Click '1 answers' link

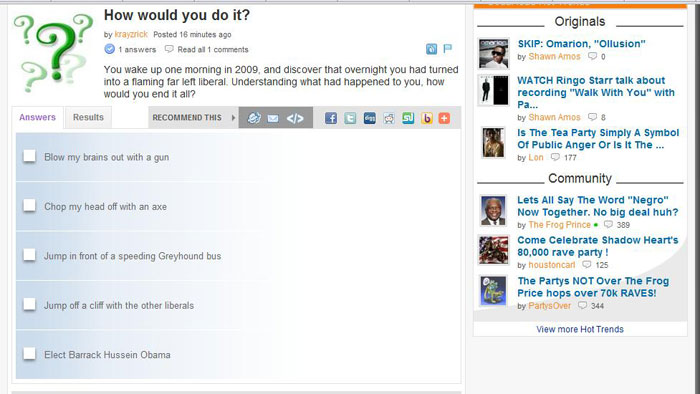pos(137,50)
